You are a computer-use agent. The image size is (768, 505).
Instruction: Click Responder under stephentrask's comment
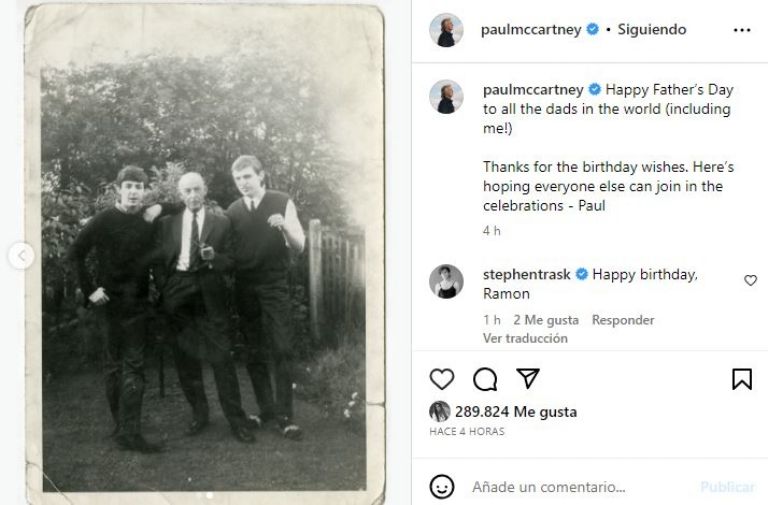pos(623,320)
